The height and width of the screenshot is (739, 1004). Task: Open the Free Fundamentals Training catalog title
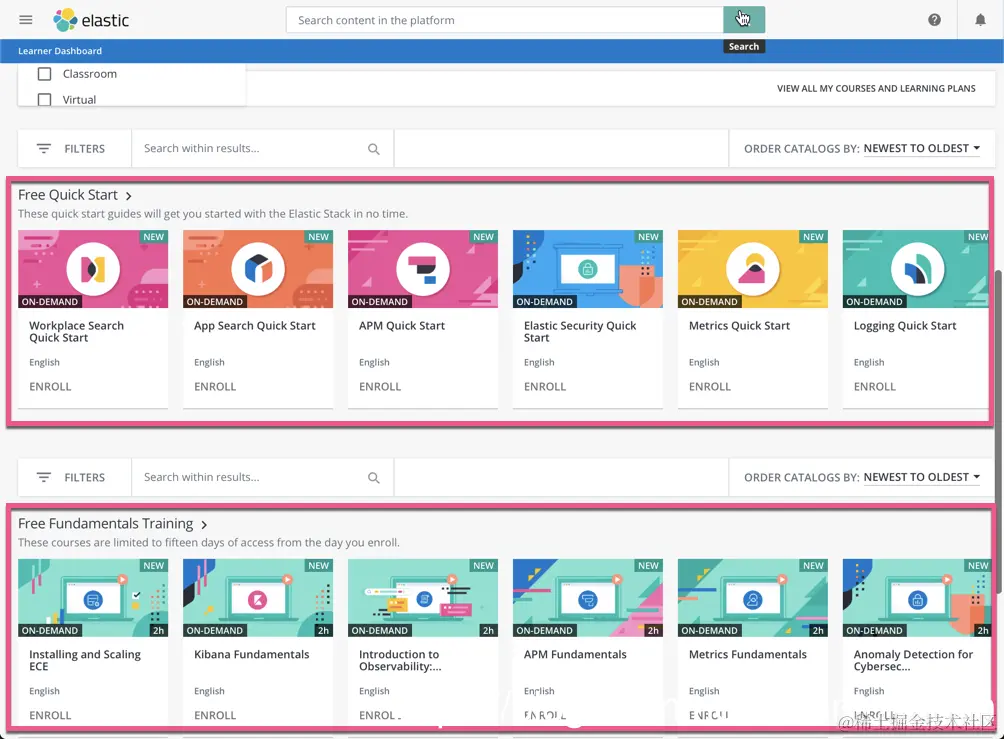pyautogui.click(x=105, y=523)
